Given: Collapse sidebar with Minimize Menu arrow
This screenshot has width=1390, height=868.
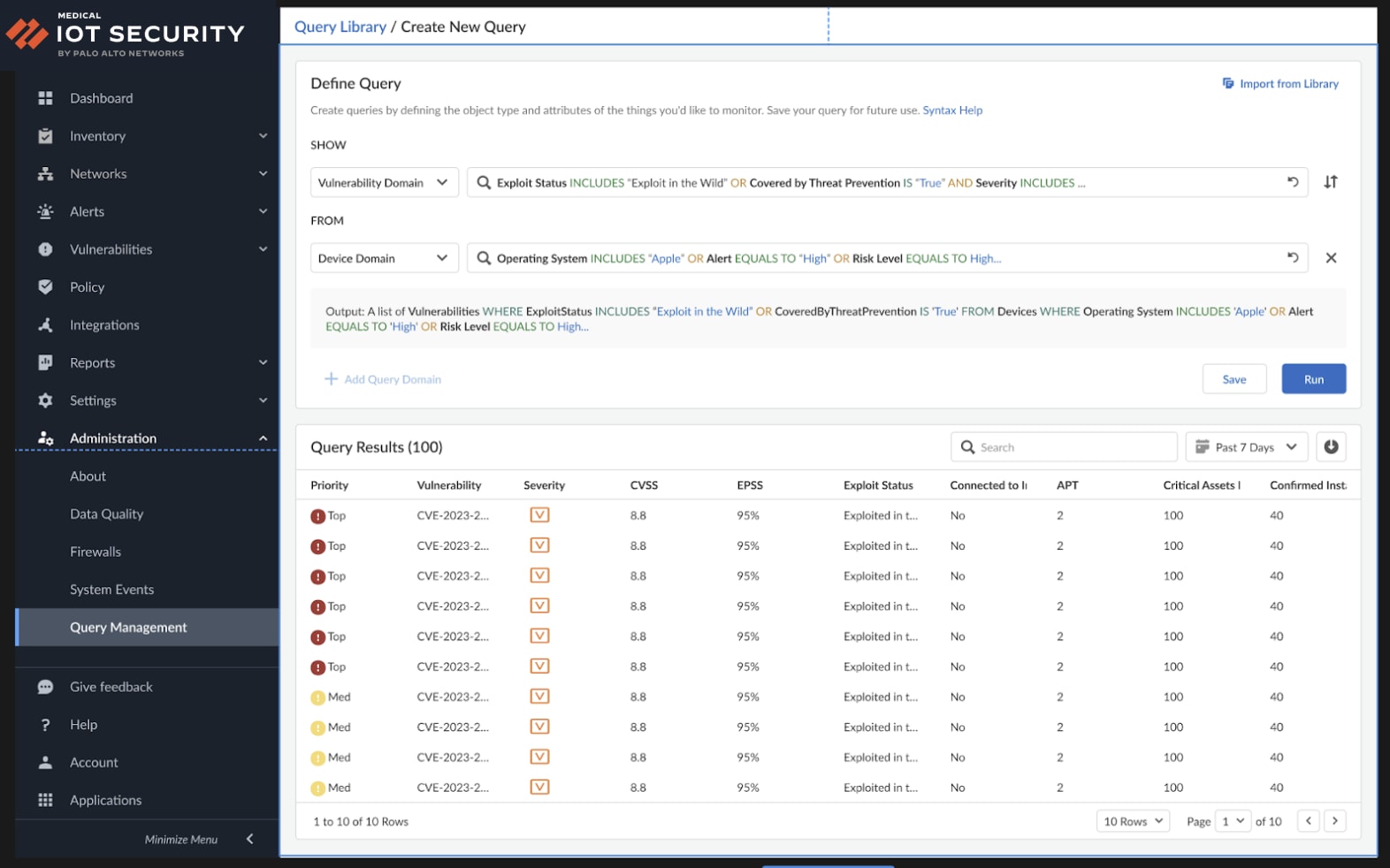Looking at the screenshot, I should coord(249,839).
